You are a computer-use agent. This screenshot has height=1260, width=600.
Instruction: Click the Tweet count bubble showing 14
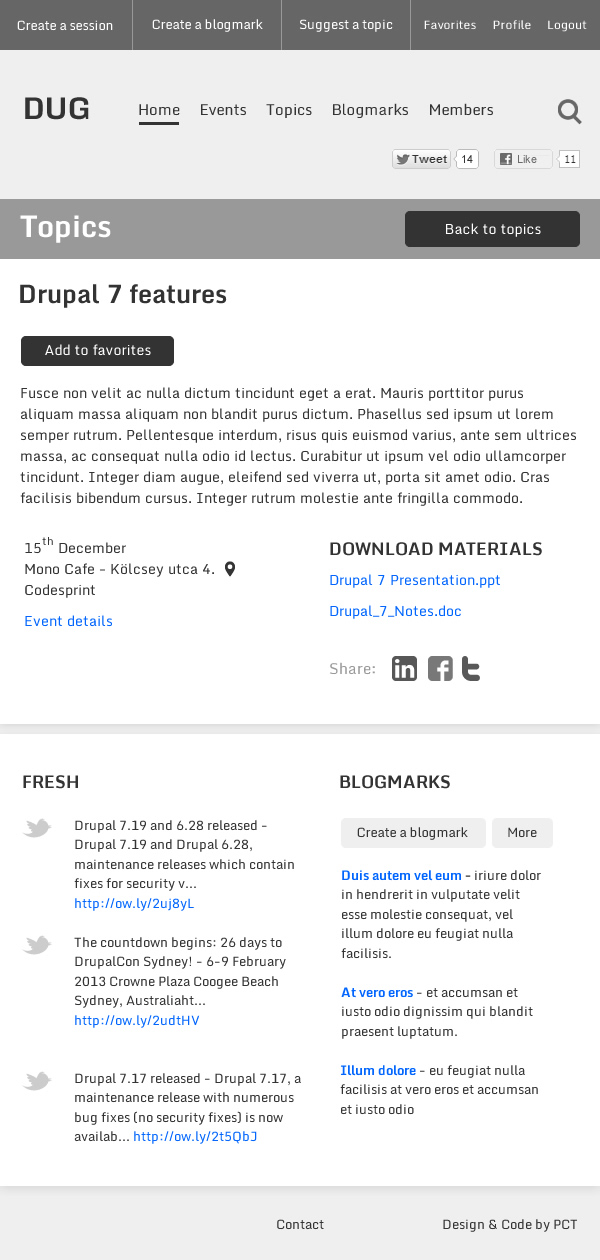click(x=466, y=158)
